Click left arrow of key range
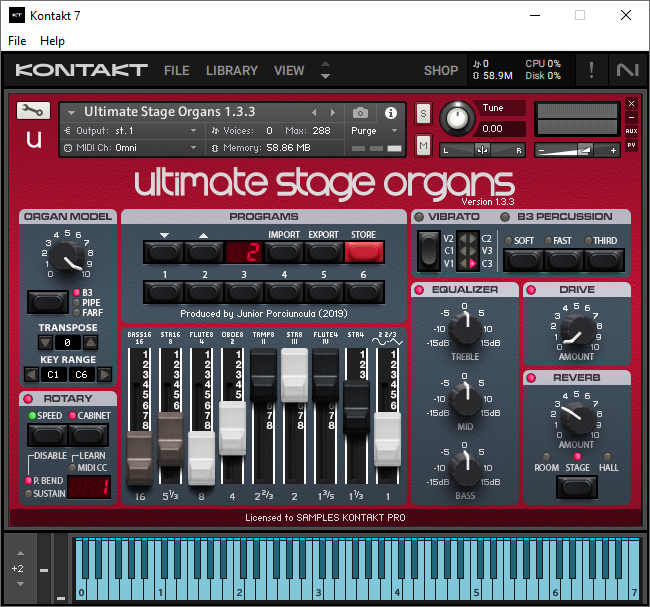The width and height of the screenshot is (650, 607). pyautogui.click(x=31, y=375)
